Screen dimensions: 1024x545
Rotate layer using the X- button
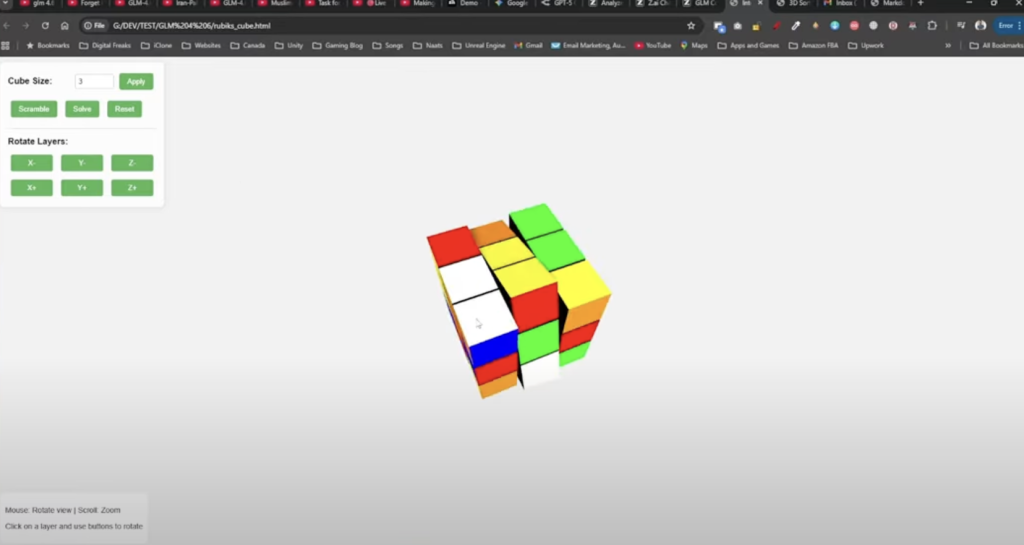(32, 163)
